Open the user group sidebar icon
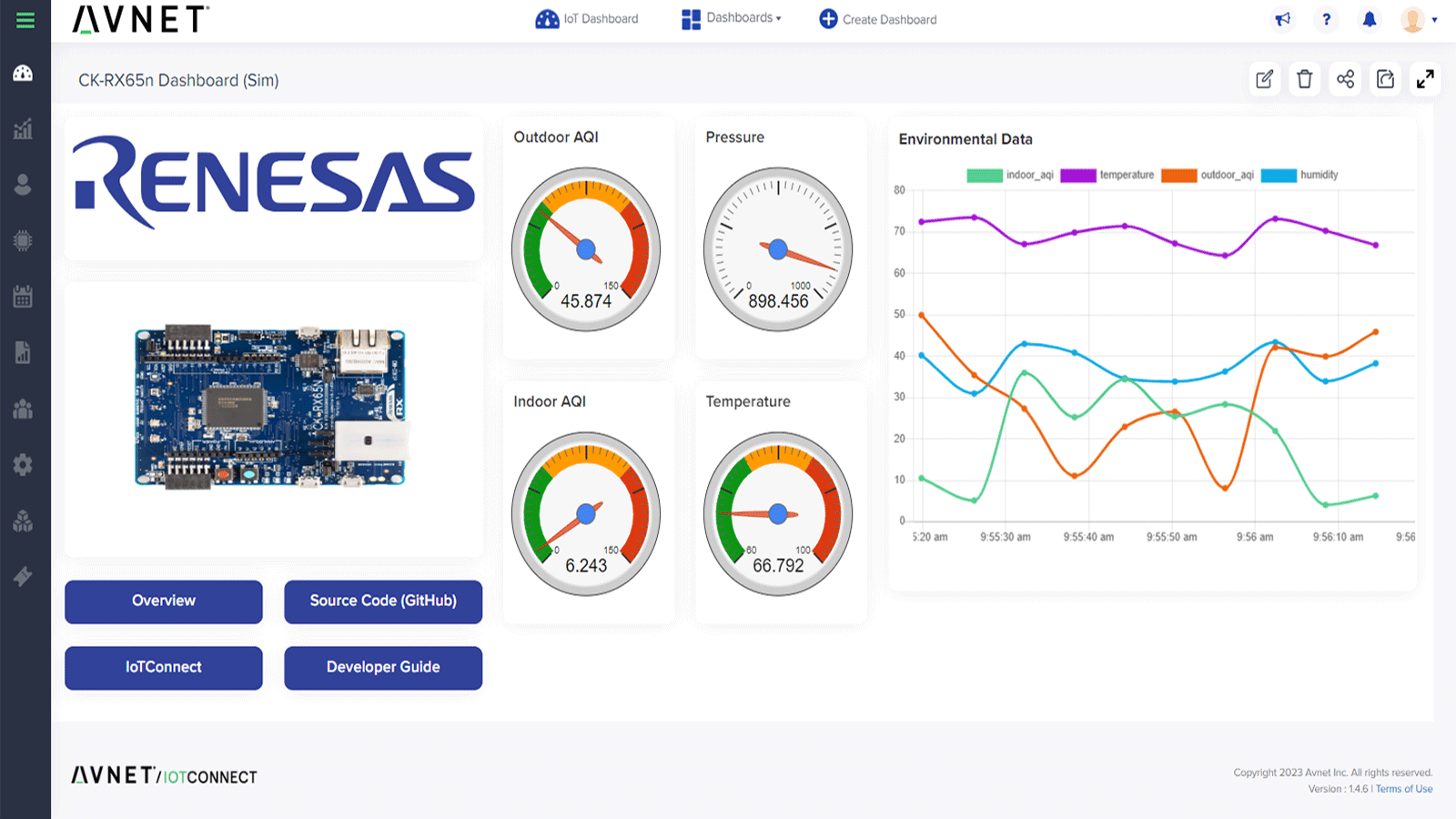Viewport: 1456px width, 819px height. point(23,409)
